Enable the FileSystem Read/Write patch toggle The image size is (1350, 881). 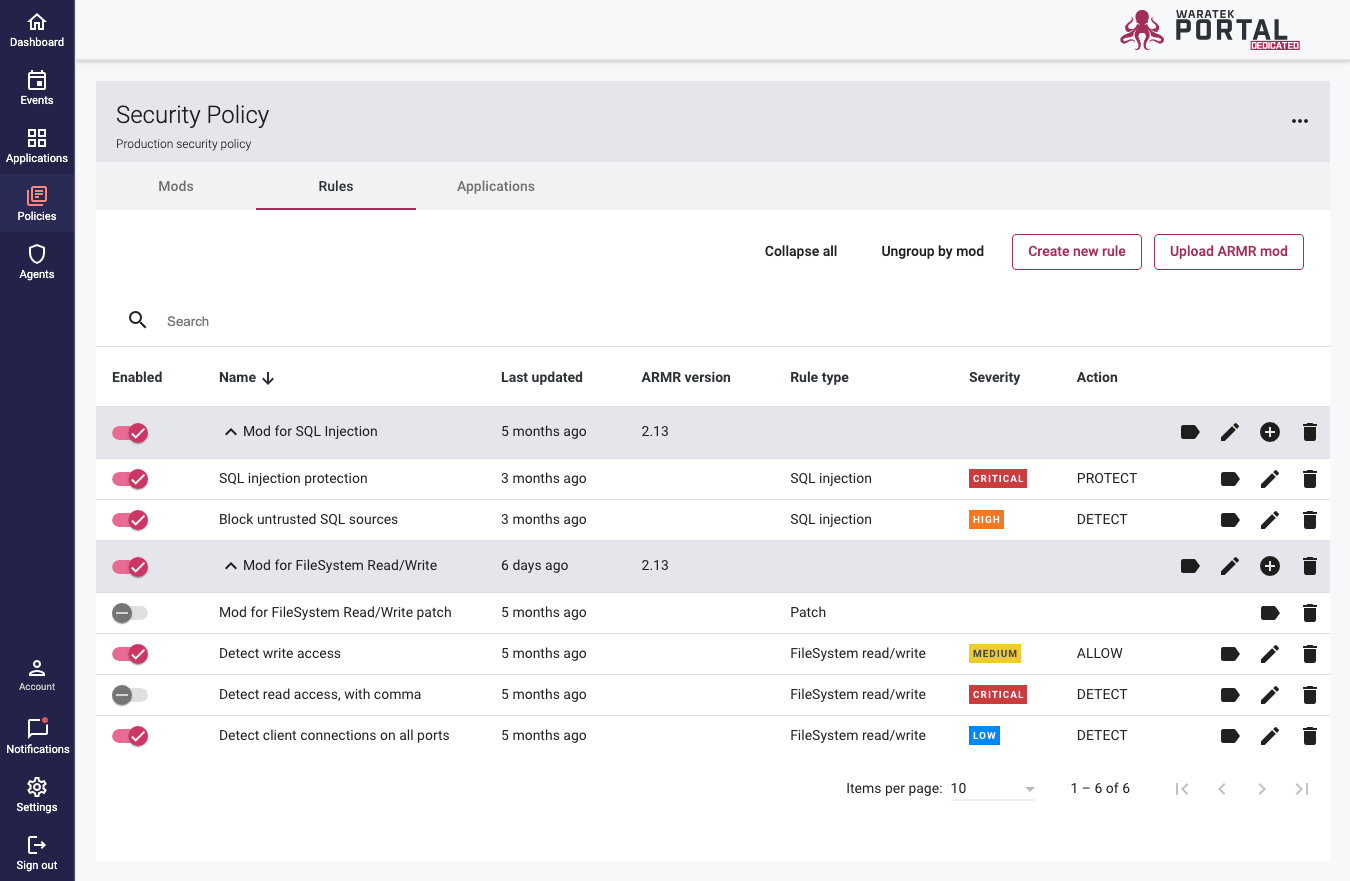[x=130, y=613]
